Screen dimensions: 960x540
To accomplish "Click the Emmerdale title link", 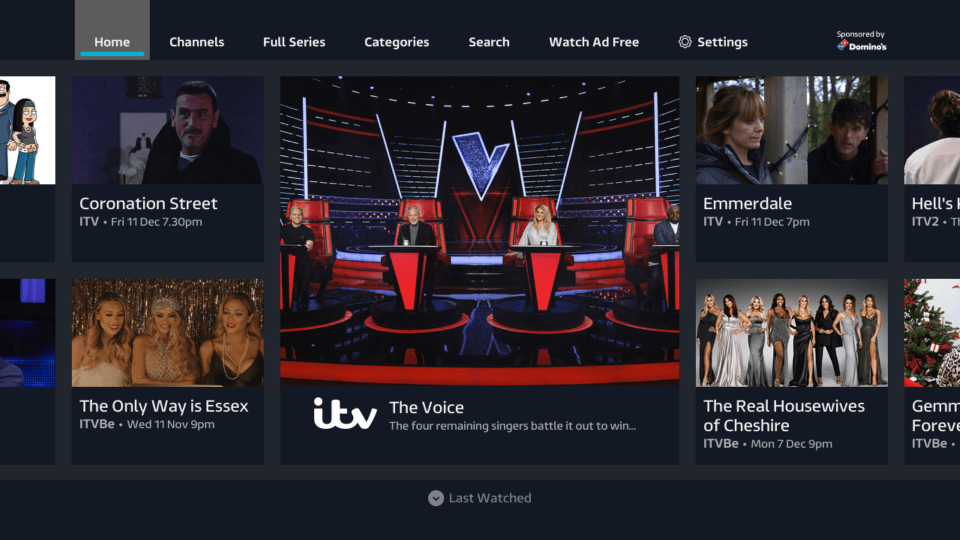I will pyautogui.click(x=747, y=203).
